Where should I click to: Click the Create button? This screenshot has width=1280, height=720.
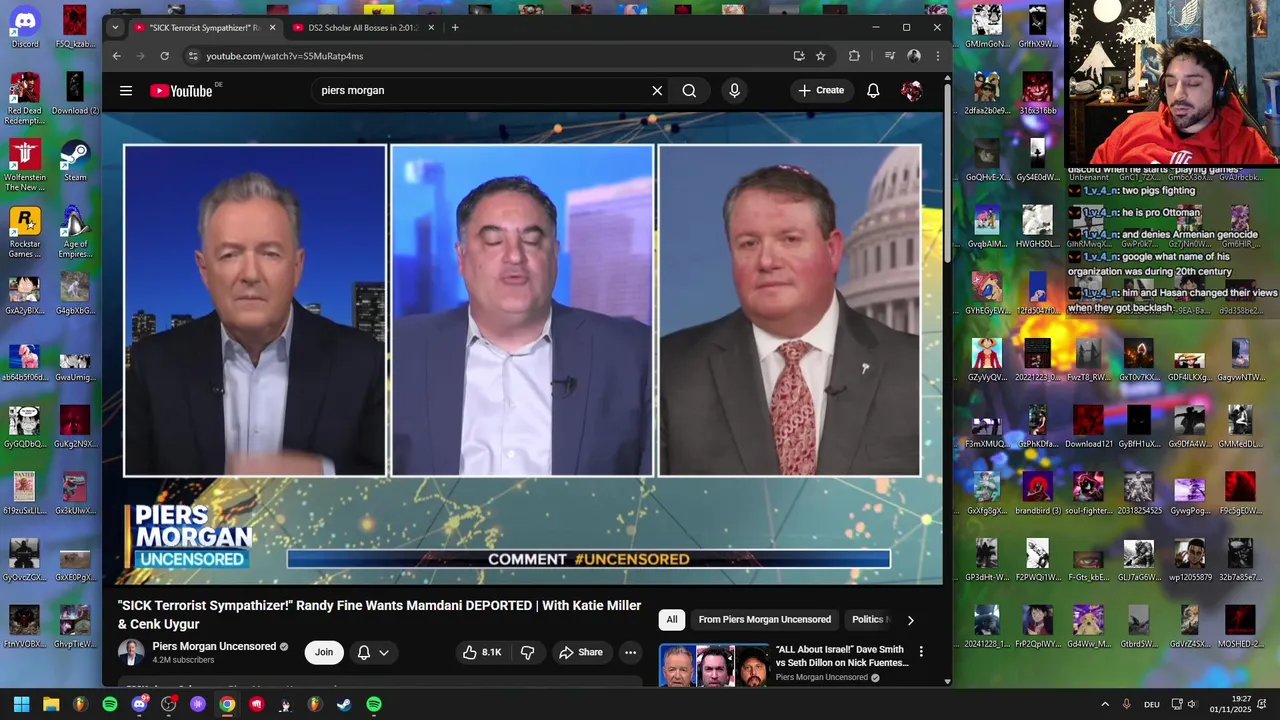821,91
